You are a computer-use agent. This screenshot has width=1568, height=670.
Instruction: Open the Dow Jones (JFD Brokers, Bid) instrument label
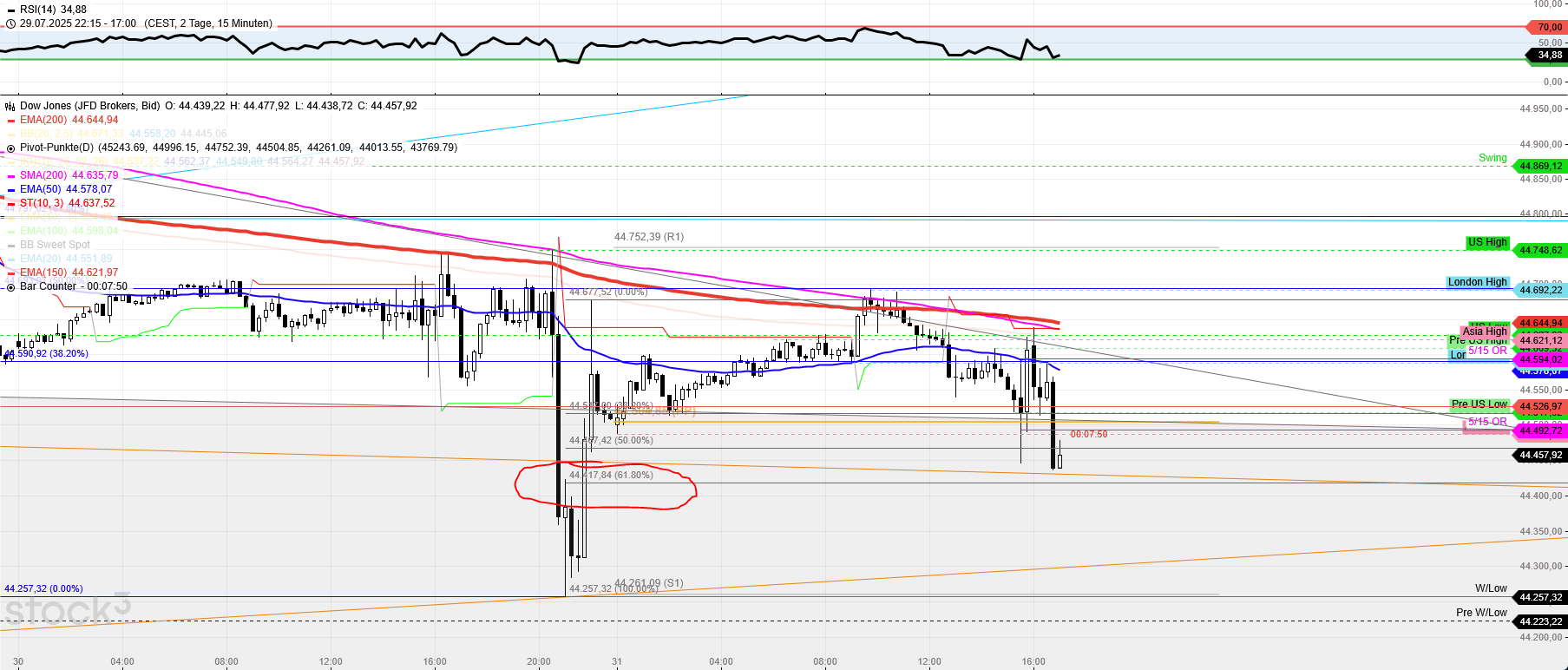coord(89,106)
